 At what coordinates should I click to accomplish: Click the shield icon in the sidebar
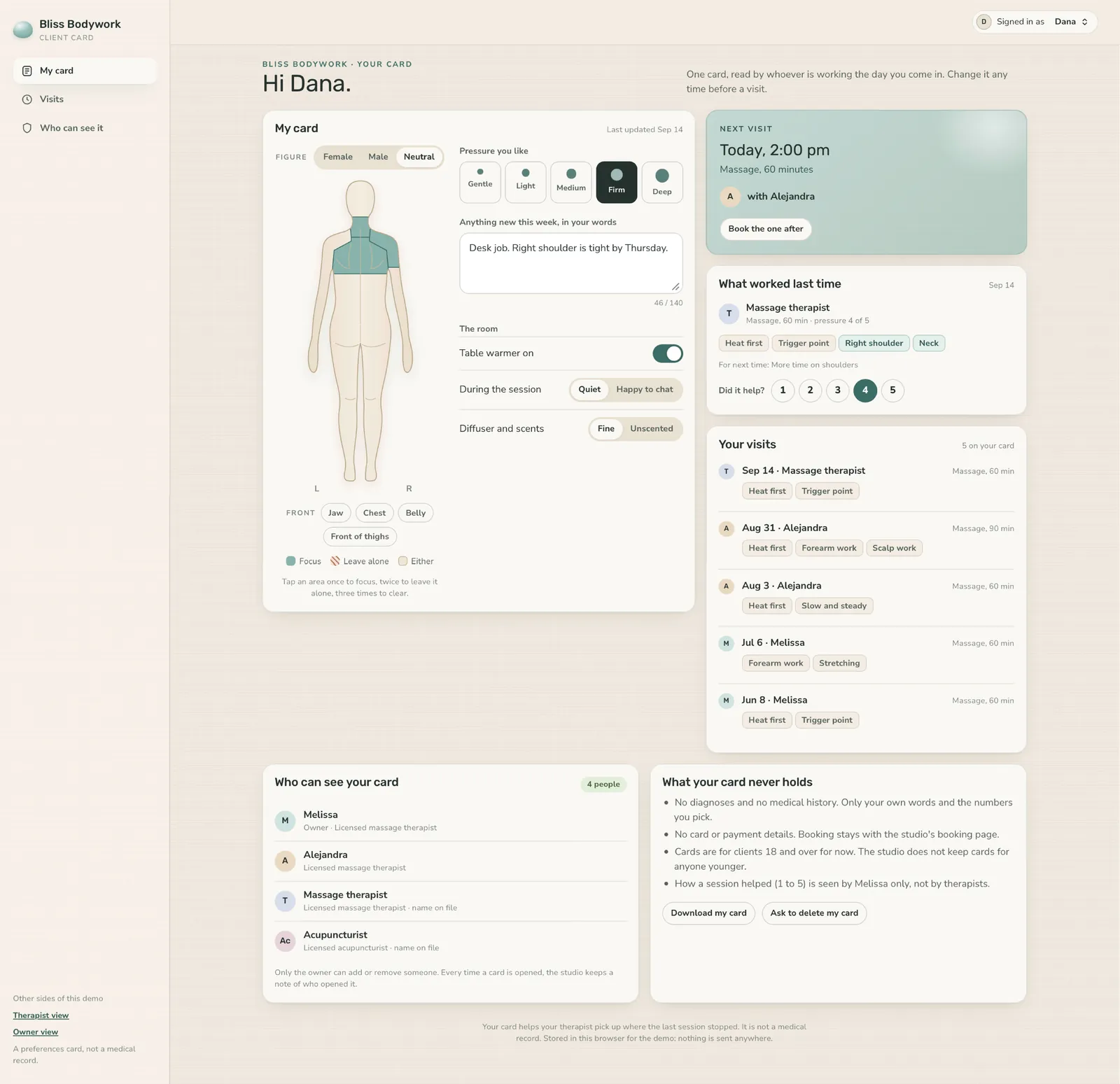(27, 128)
